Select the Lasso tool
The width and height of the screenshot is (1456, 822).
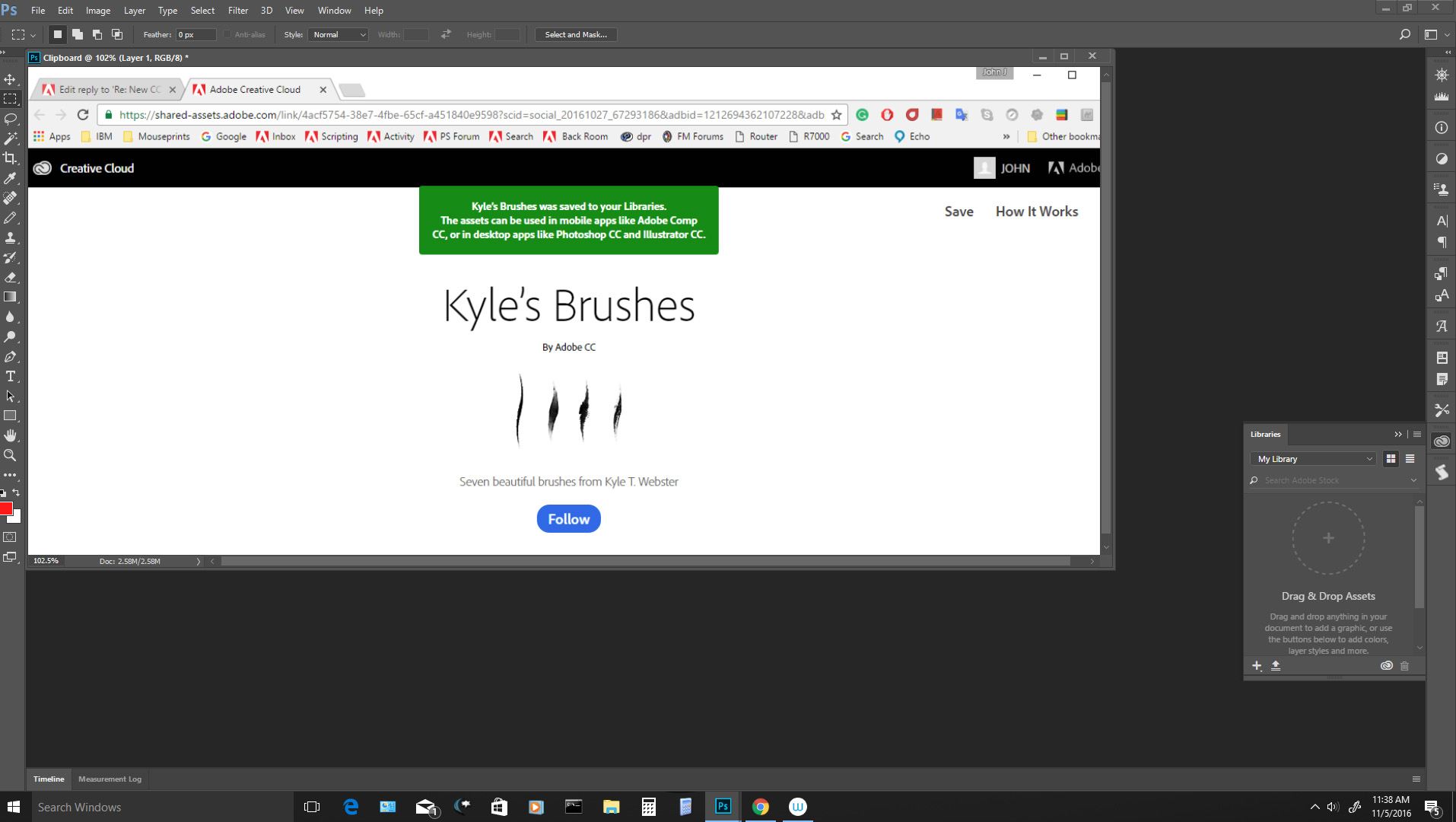click(10, 119)
